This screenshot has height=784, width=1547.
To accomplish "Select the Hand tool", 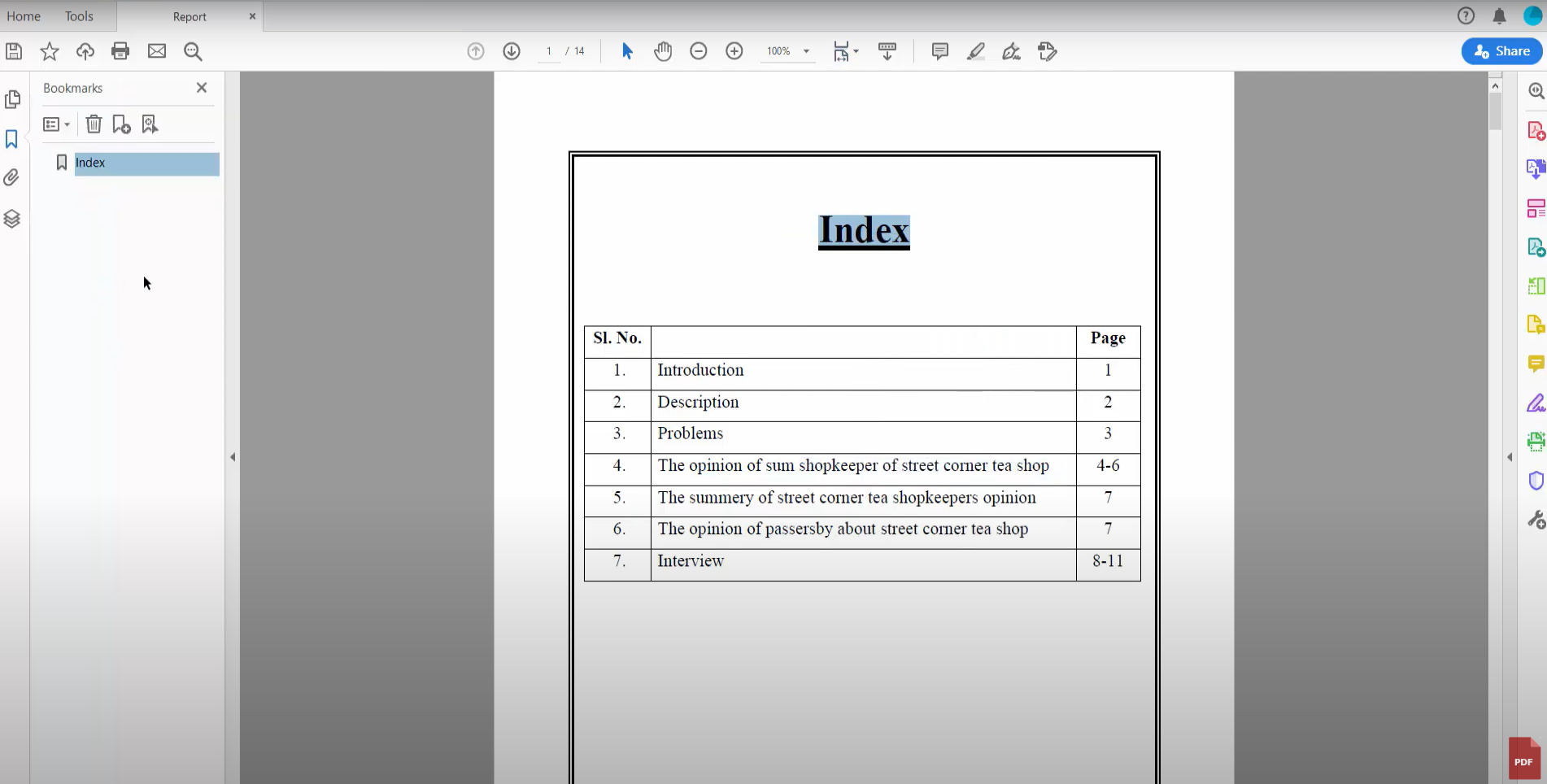I will pyautogui.click(x=663, y=51).
